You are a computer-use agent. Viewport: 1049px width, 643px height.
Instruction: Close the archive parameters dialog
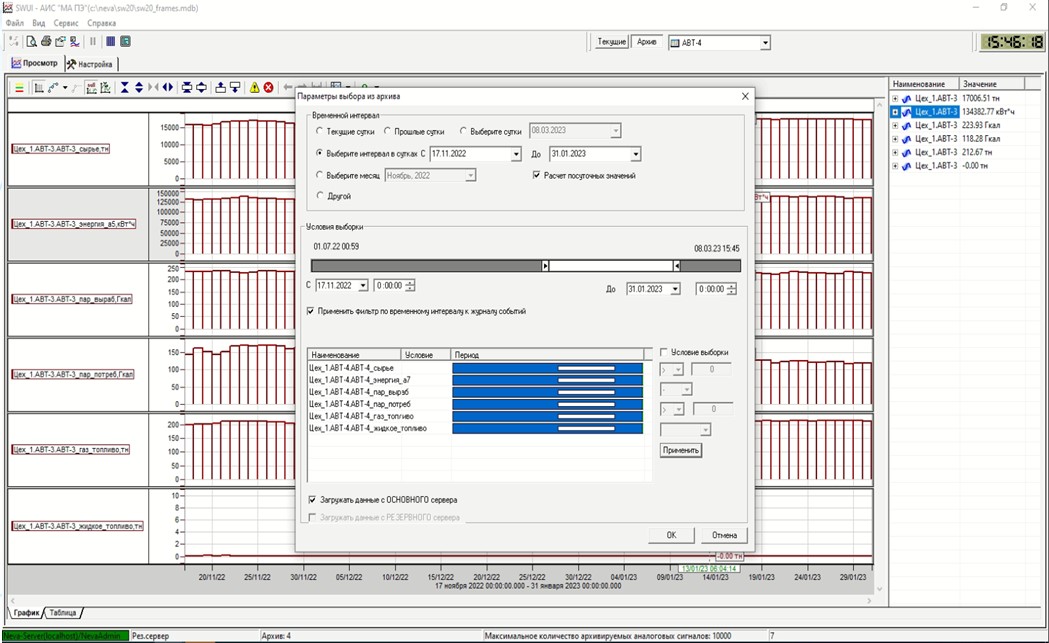click(745, 96)
